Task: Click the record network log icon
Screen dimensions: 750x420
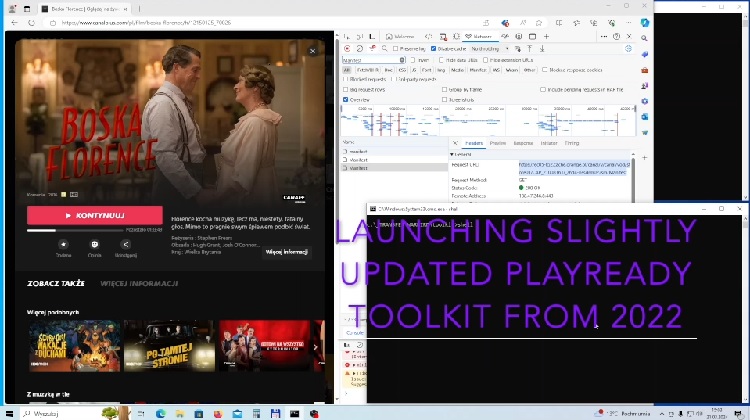Action: [347, 49]
